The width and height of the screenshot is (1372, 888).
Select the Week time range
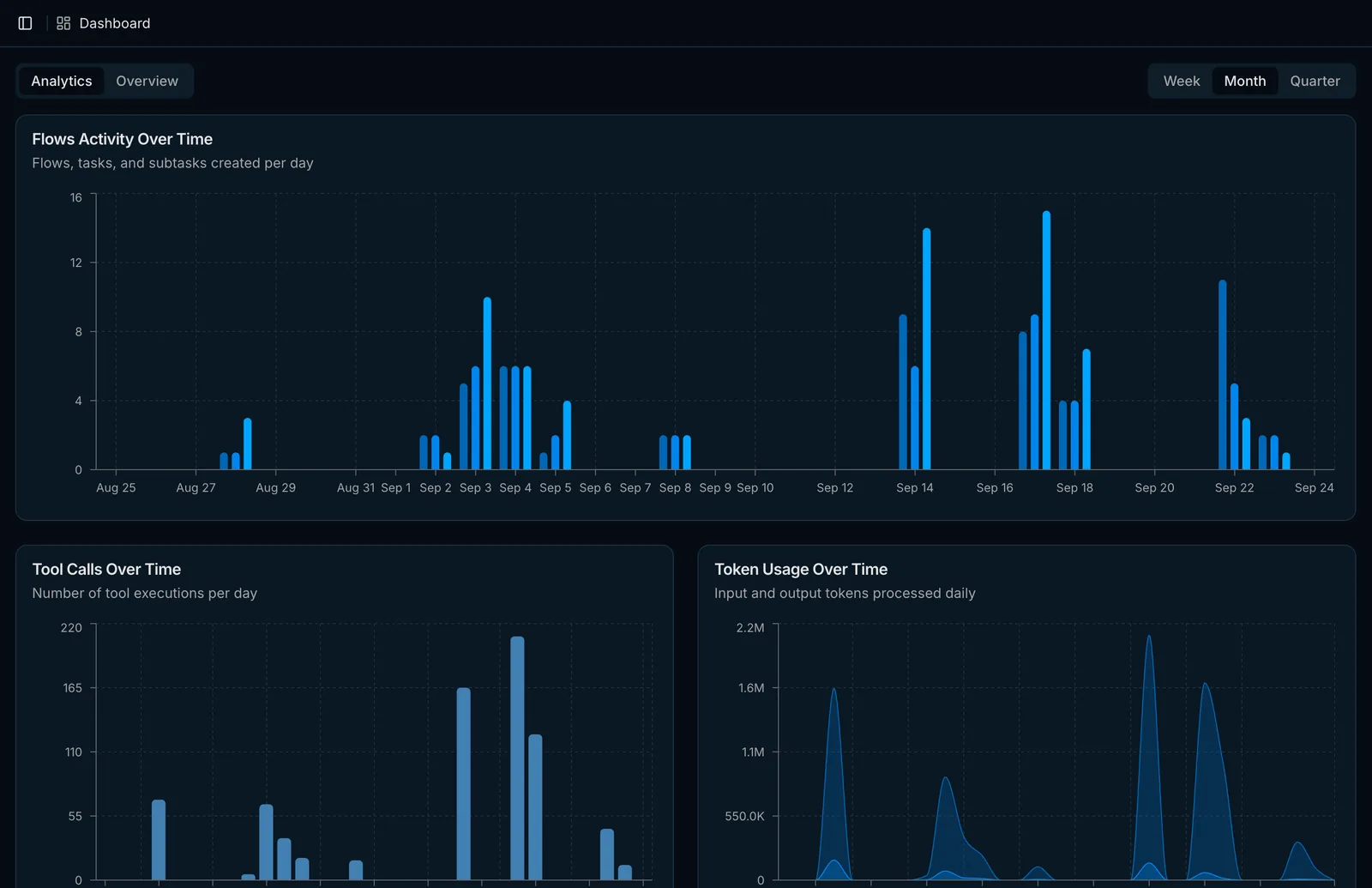point(1182,81)
